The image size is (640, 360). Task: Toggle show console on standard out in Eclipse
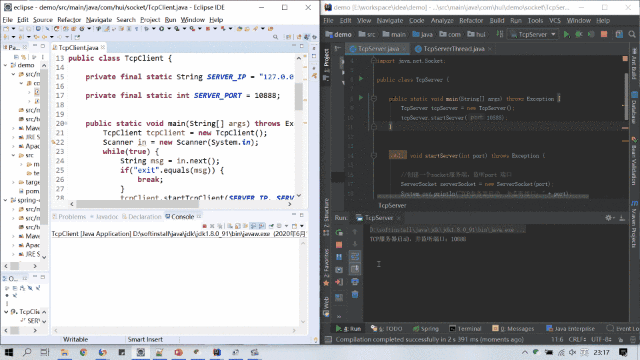click(x=253, y=226)
